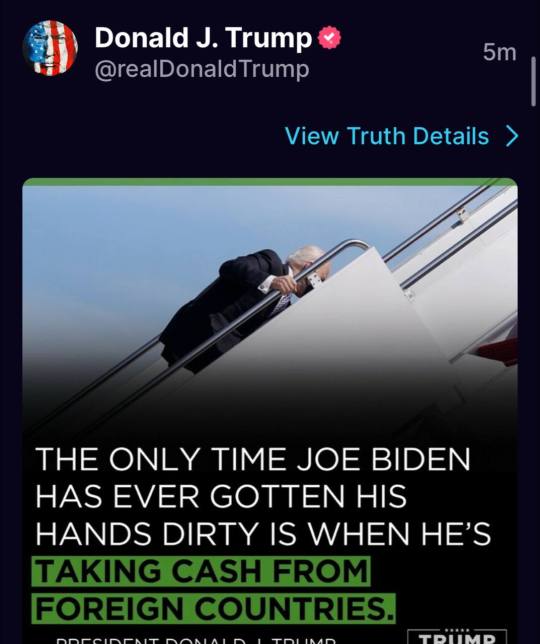The width and height of the screenshot is (540, 644).
Task: Click THE ONLY TIME JOE BIDEN headline
Action: click(x=253, y=459)
